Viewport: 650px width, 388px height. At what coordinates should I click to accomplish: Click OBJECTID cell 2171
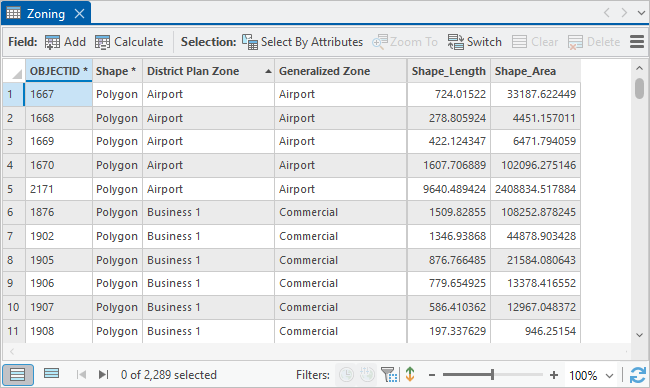pos(59,189)
